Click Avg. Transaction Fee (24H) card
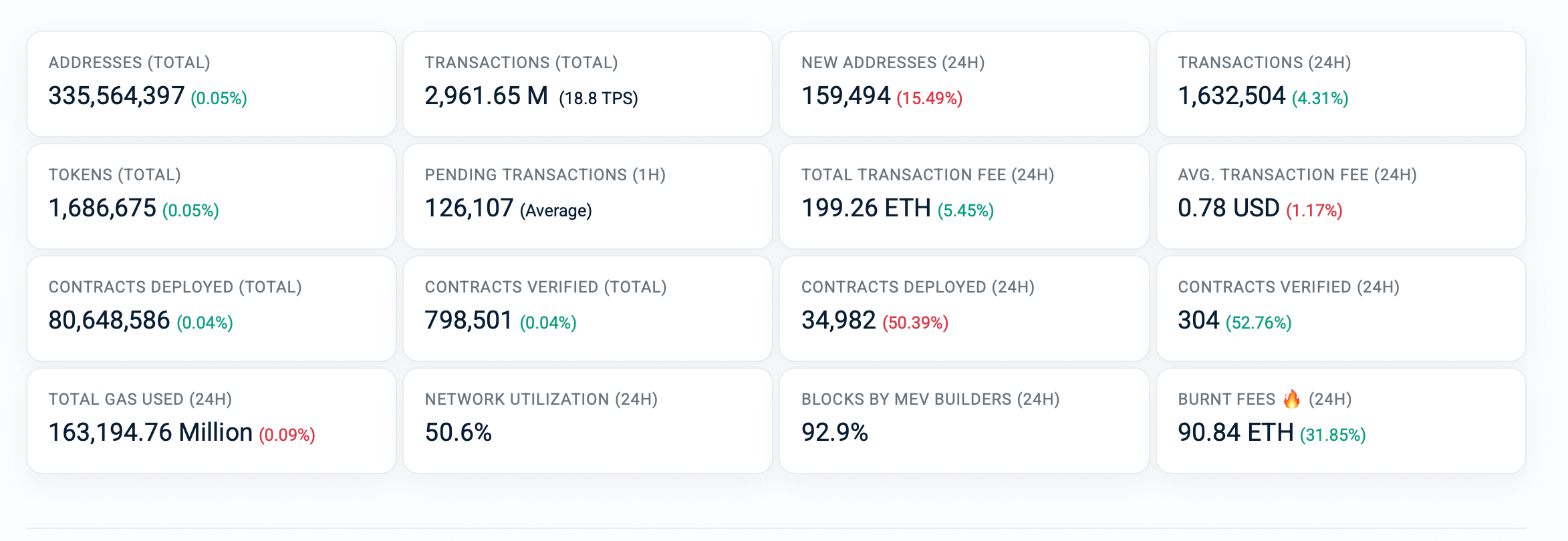1568x541 pixels. pyautogui.click(x=1340, y=196)
